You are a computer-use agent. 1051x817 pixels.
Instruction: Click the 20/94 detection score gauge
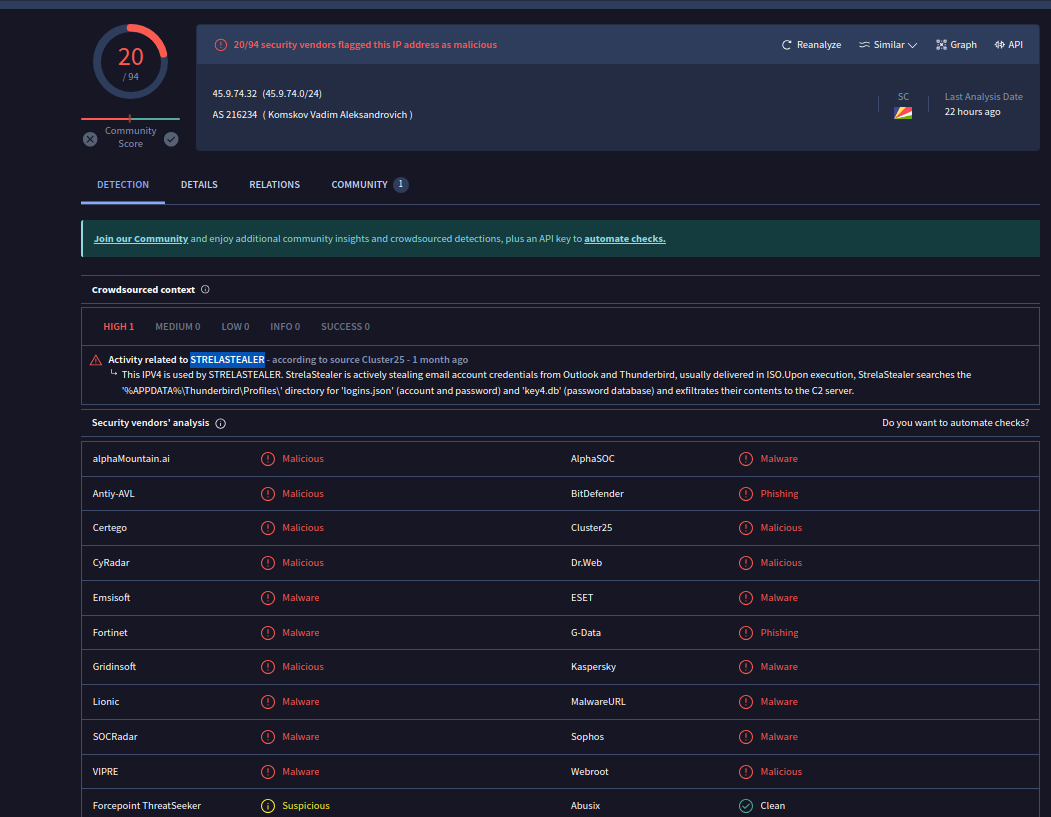(x=131, y=62)
